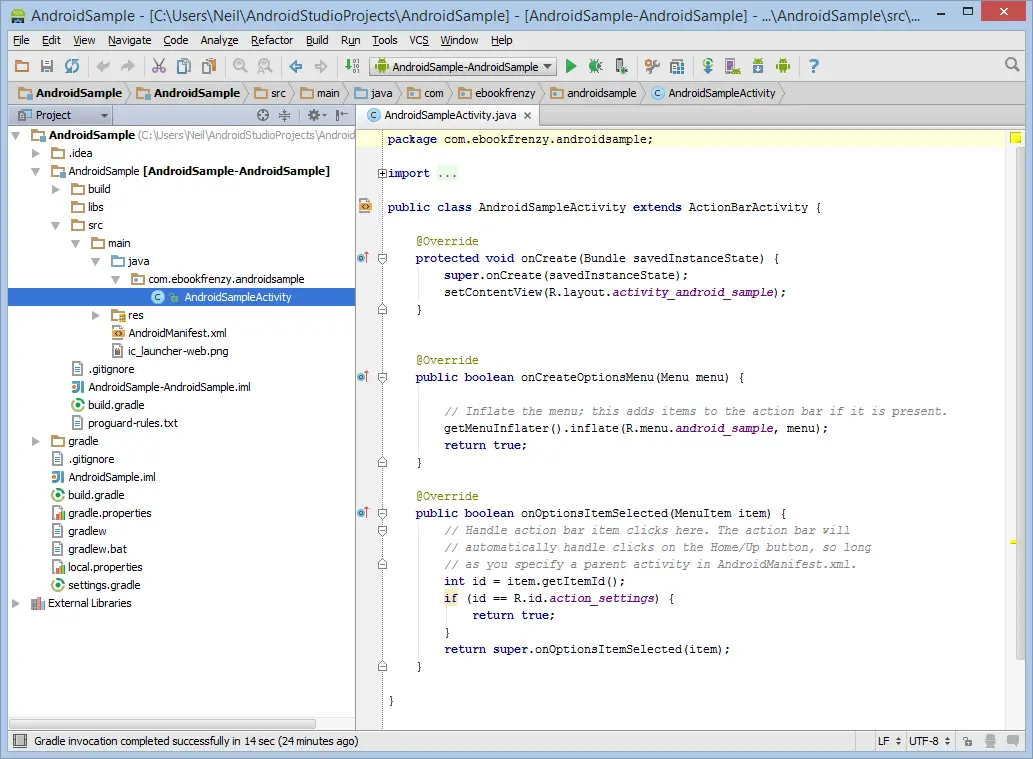Open the Event Log bubble in status bar
The image size is (1033, 759).
[1014, 741]
